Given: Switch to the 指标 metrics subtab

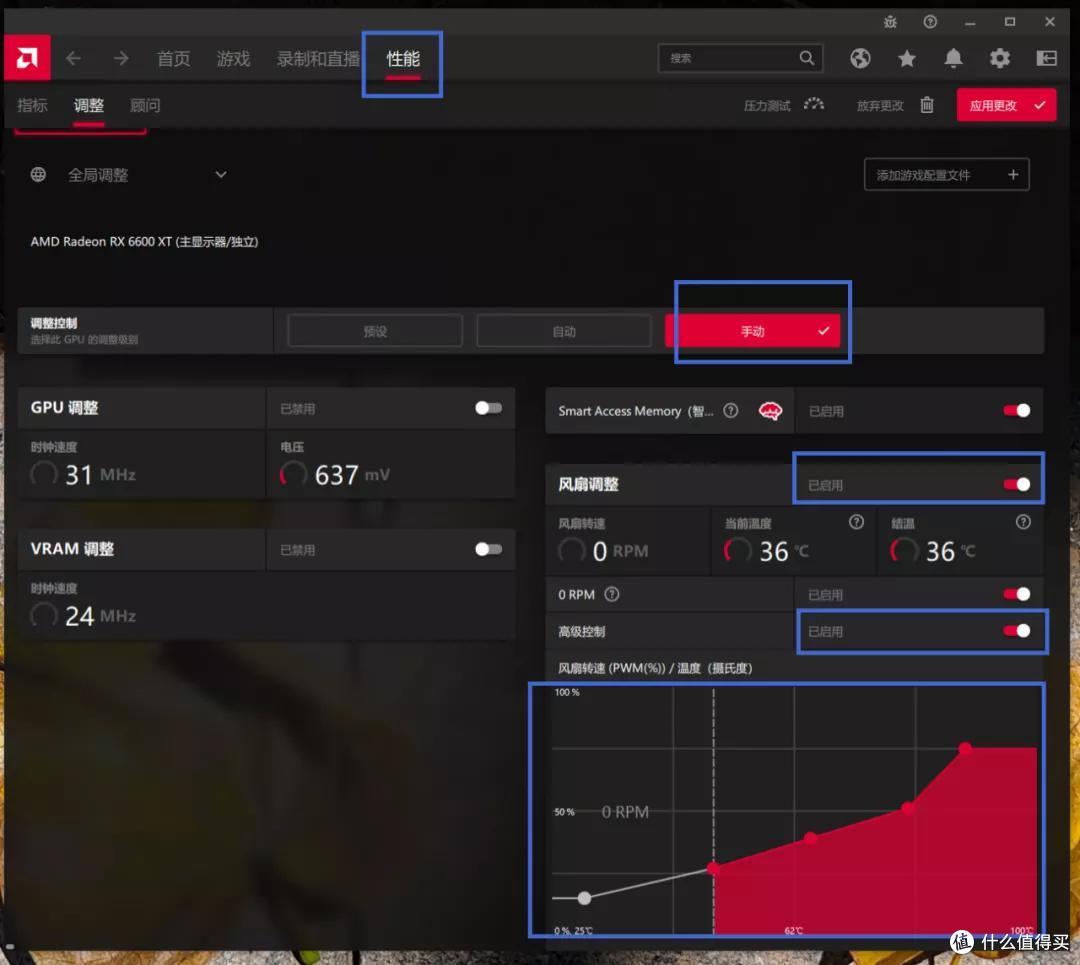Looking at the screenshot, I should [32, 105].
